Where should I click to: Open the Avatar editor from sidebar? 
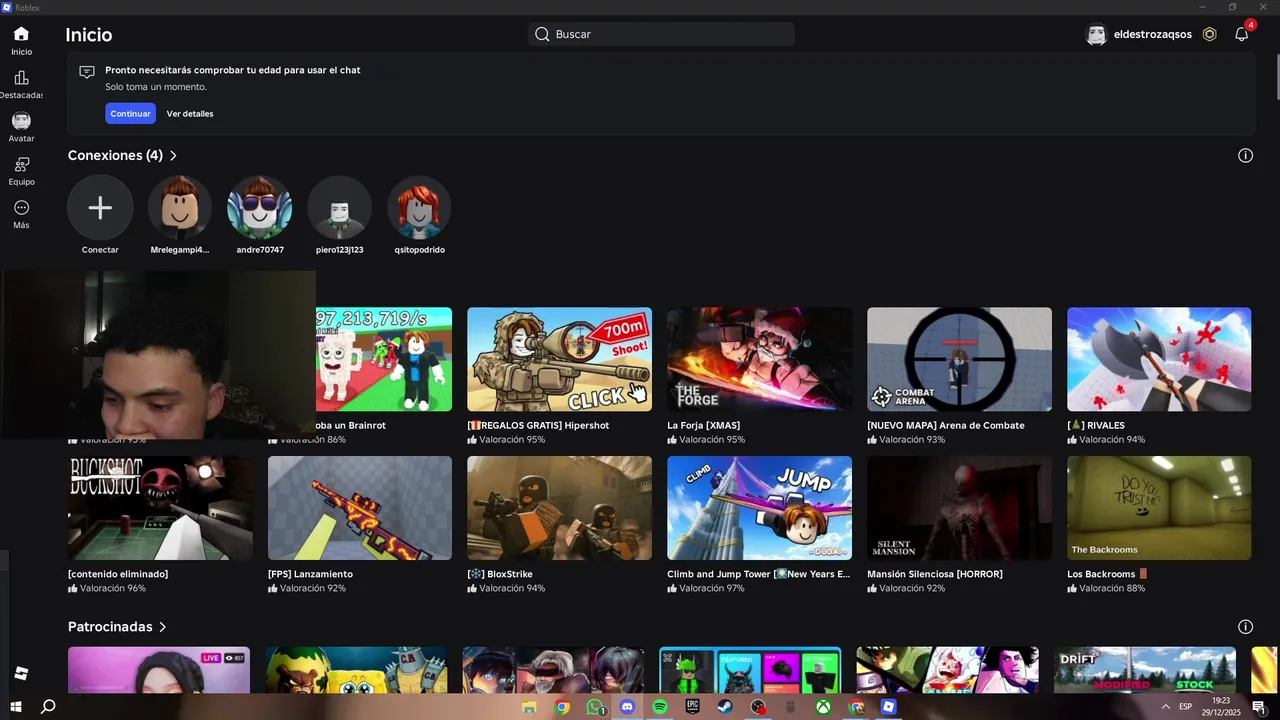(x=21, y=127)
